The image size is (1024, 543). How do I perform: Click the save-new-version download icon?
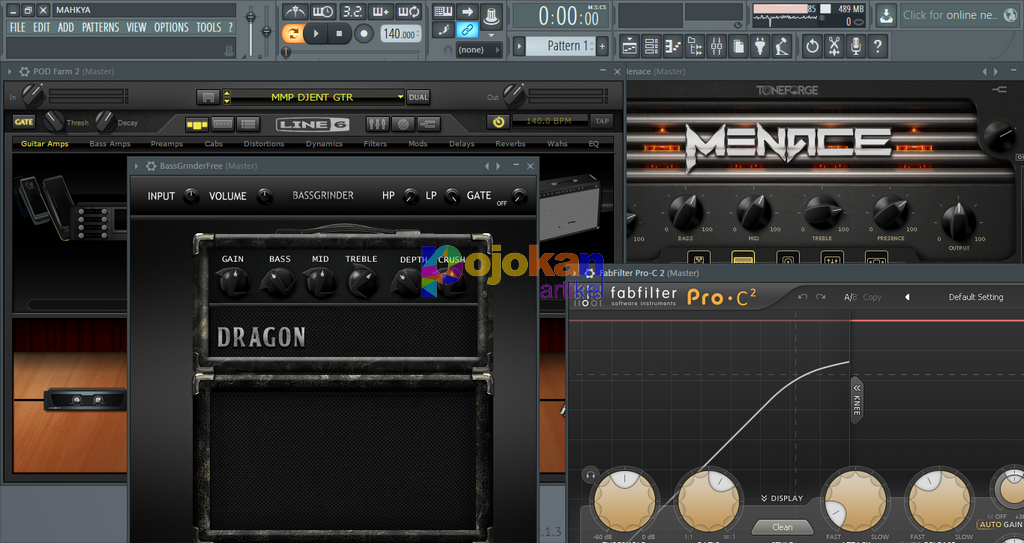coord(886,15)
